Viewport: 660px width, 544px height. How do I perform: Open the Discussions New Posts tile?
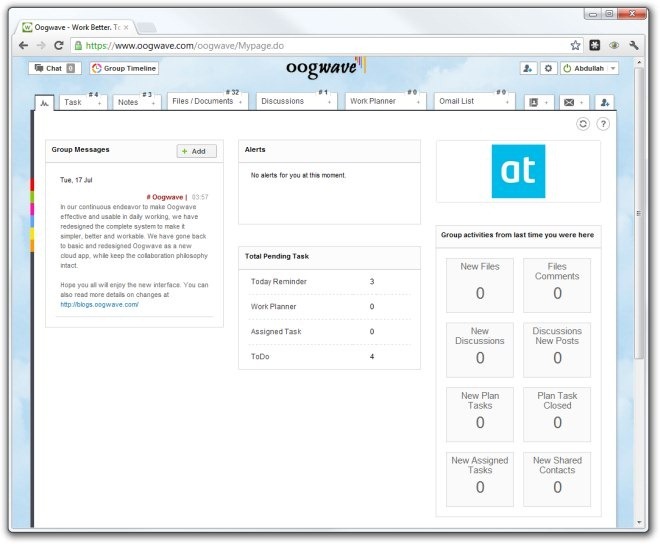click(557, 350)
